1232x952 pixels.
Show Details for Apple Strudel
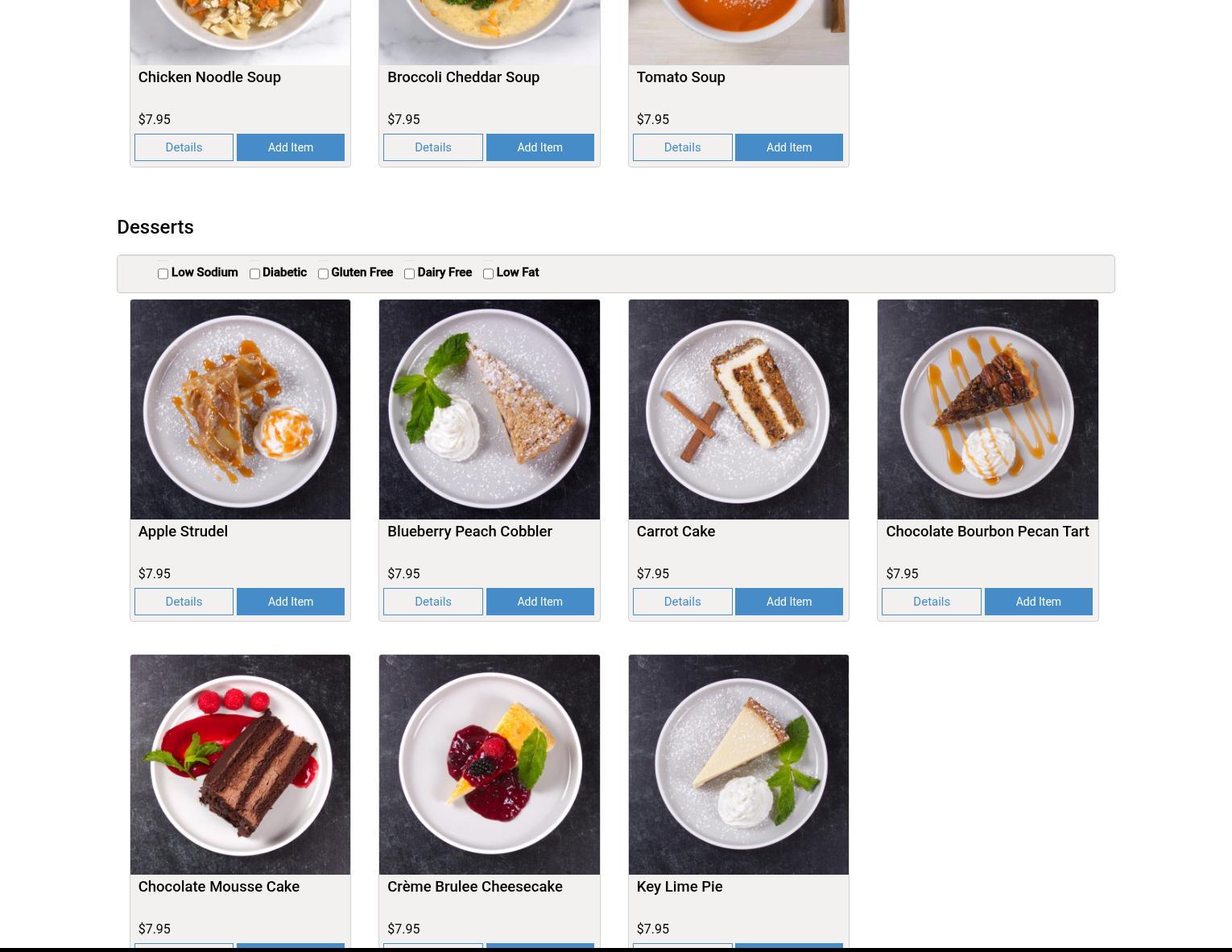coord(184,602)
